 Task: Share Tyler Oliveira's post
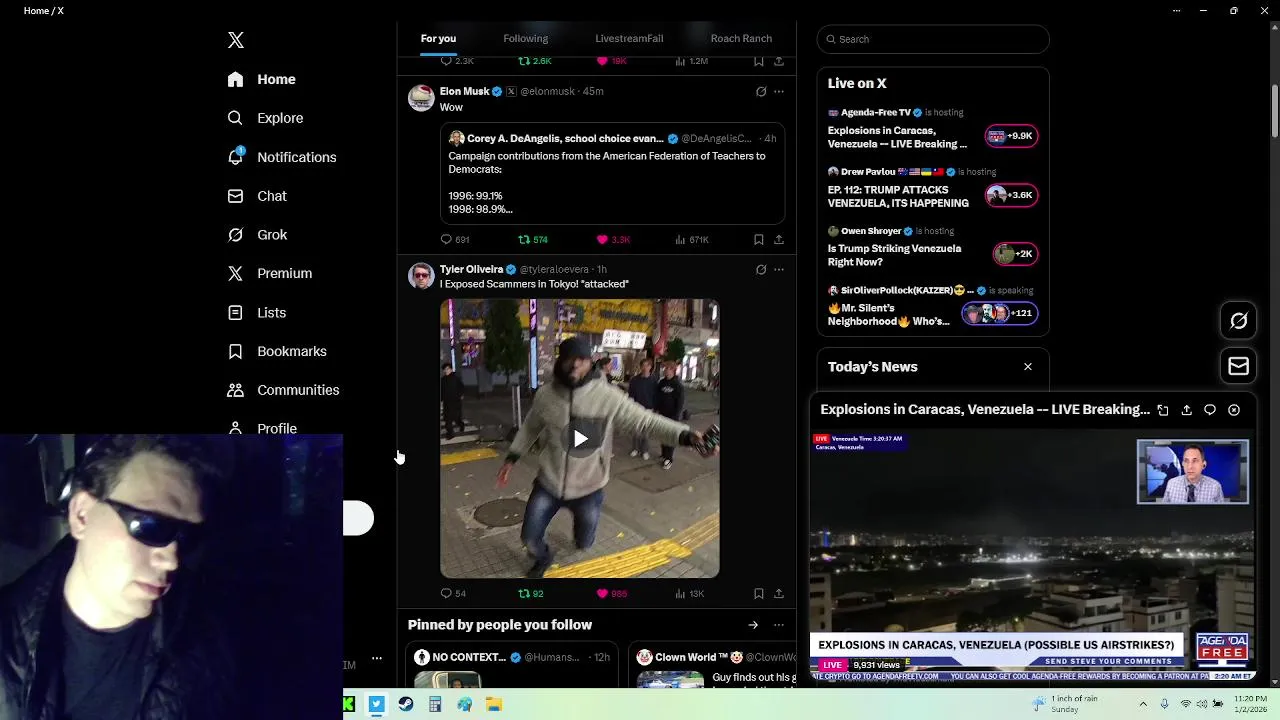[779, 593]
